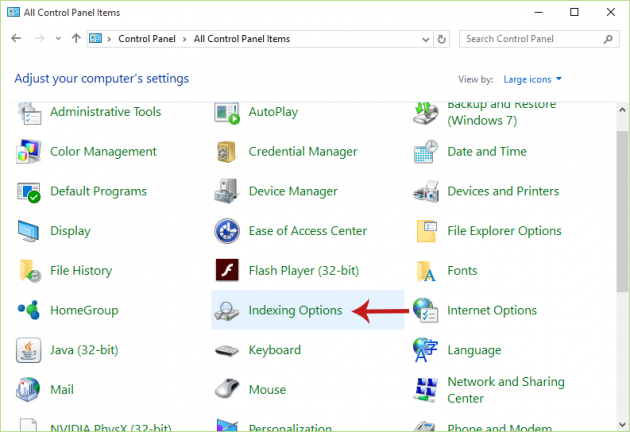Open the Java (32-bit) coffee cup icon
This screenshot has width=630, height=432.
pos(29,351)
